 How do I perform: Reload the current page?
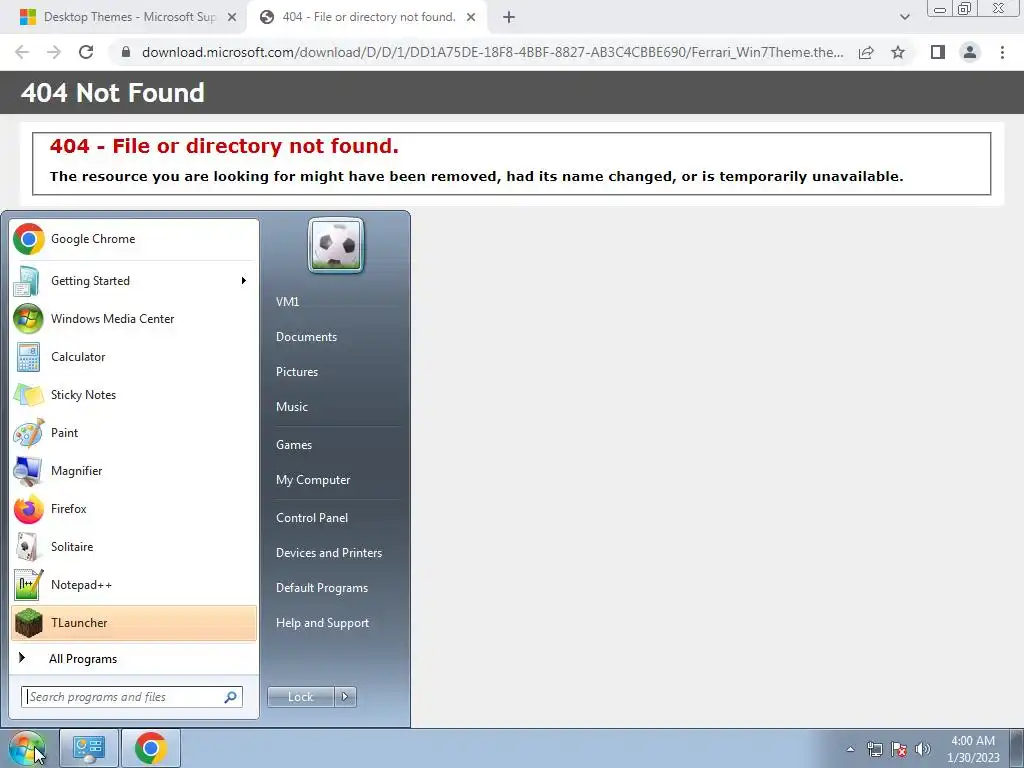point(86,52)
